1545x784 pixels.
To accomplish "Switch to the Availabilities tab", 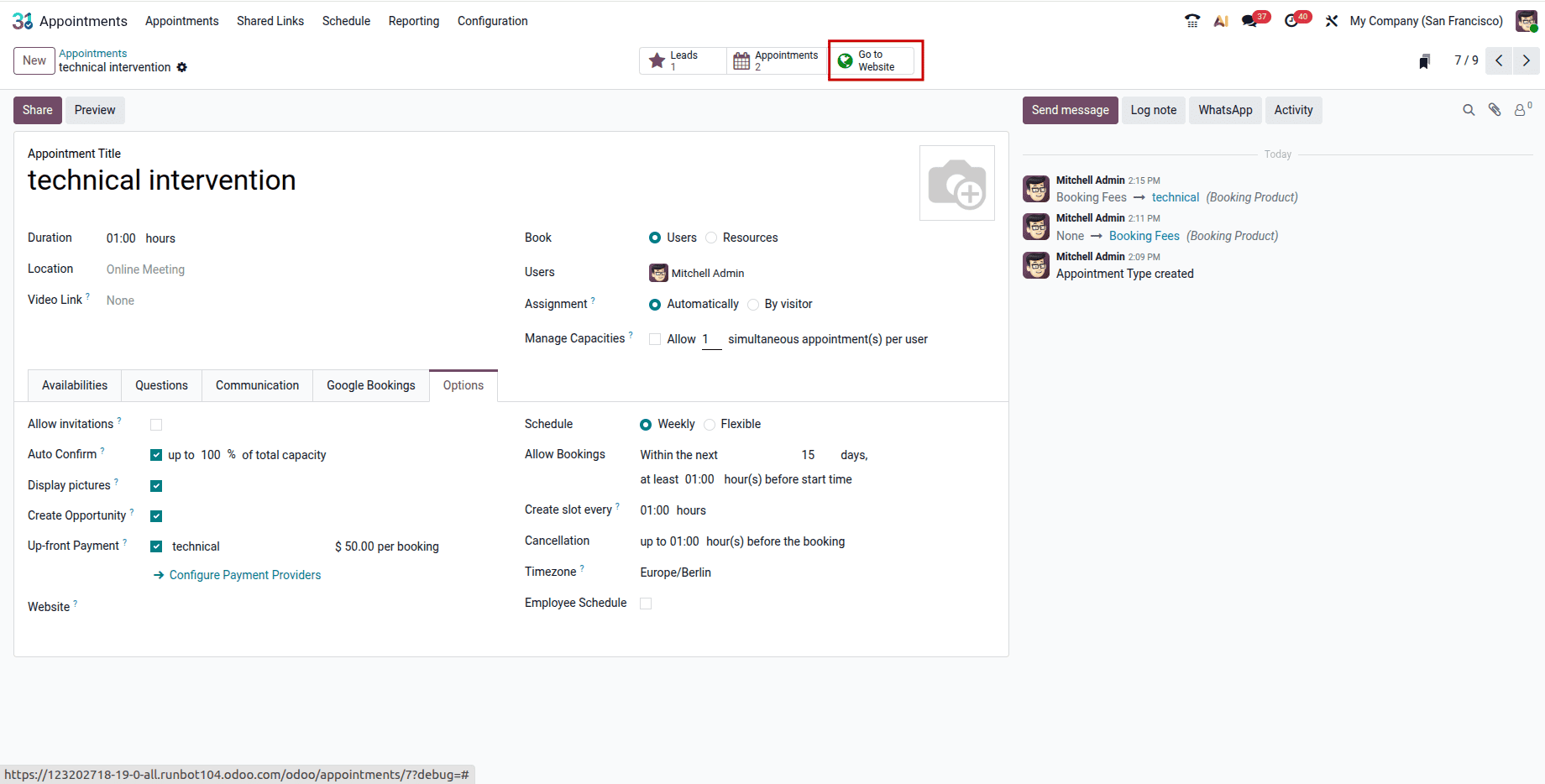I will coord(75,385).
